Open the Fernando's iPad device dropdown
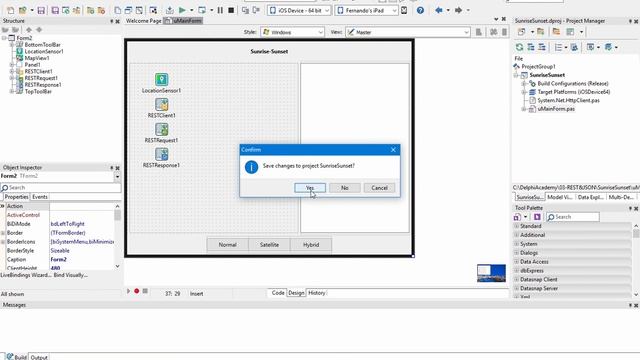Screen dimensions: 640x360 point(367,10)
